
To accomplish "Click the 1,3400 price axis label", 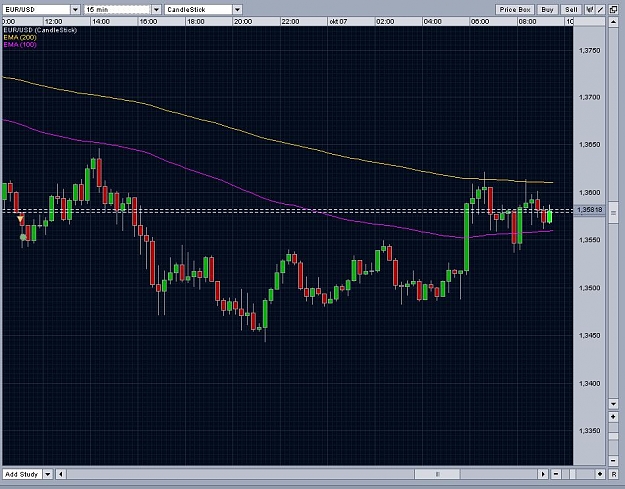I will [589, 383].
